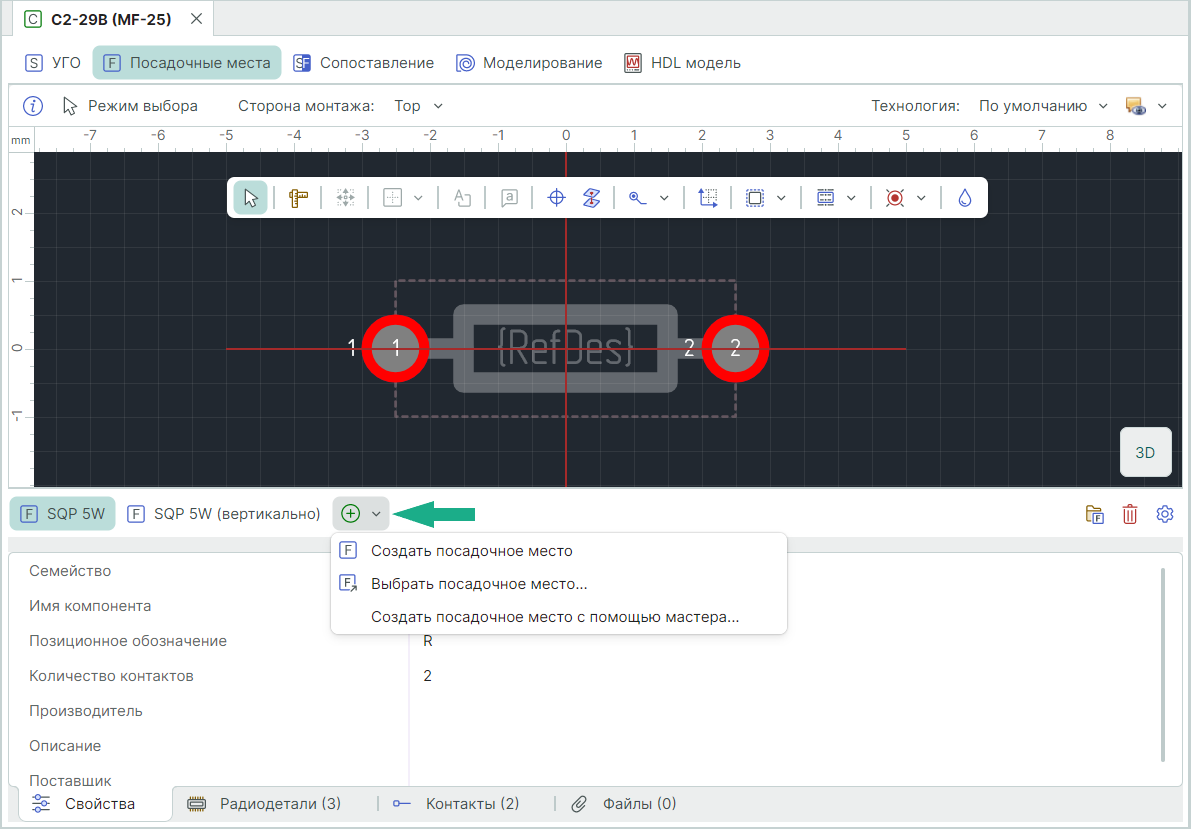The width and height of the screenshot is (1191, 829).
Task: Select SQP 5W (вертикально) footprint button
Action: 225,514
